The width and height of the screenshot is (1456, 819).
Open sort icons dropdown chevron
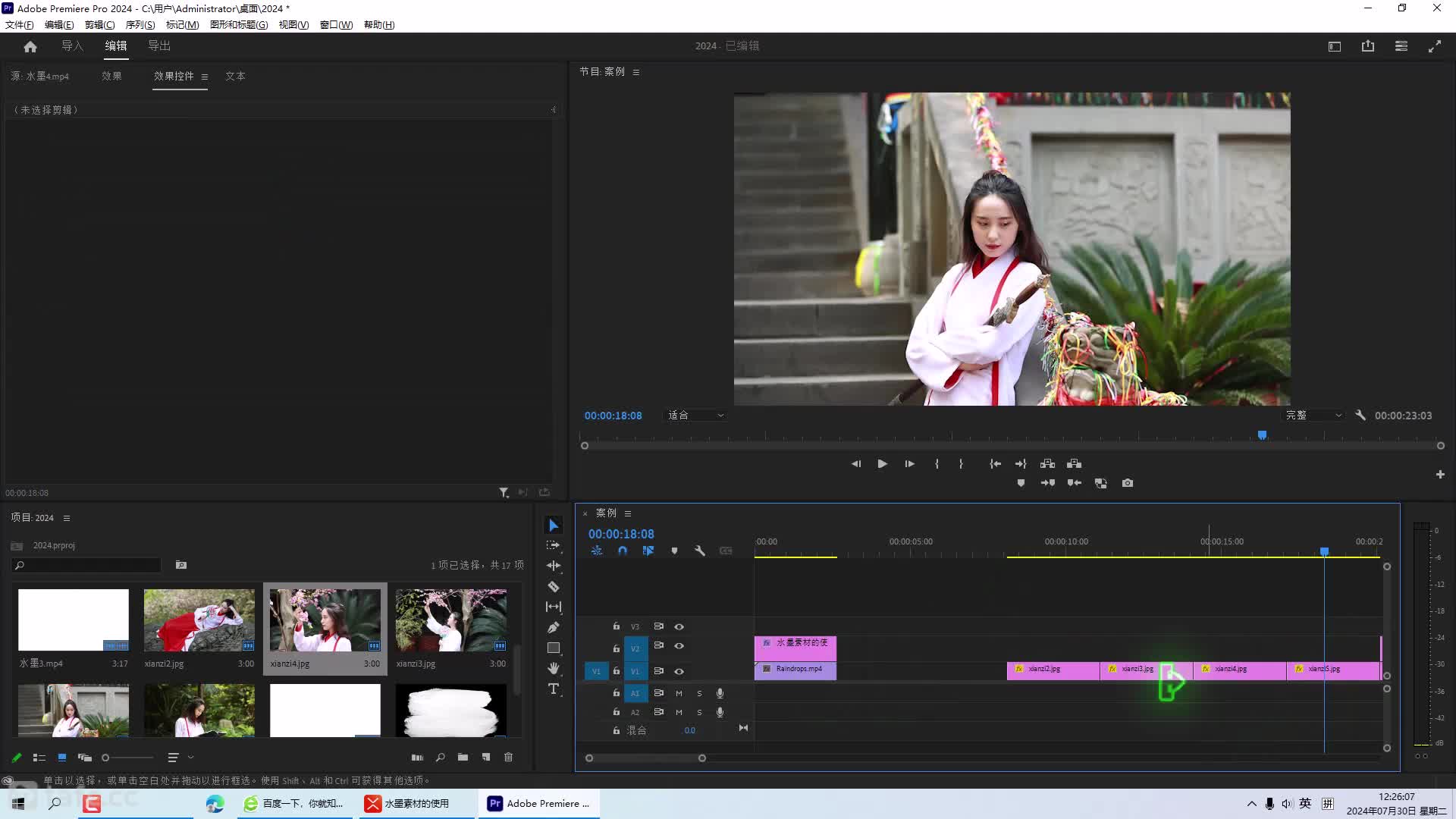pos(190,758)
